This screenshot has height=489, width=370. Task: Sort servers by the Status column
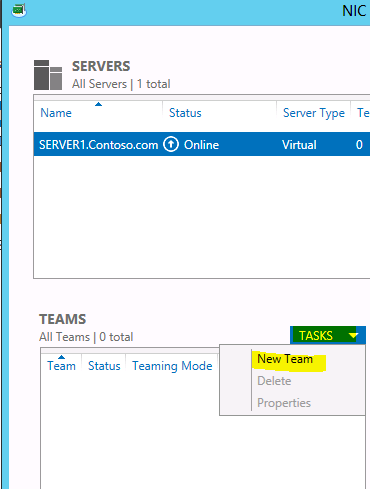click(185, 113)
